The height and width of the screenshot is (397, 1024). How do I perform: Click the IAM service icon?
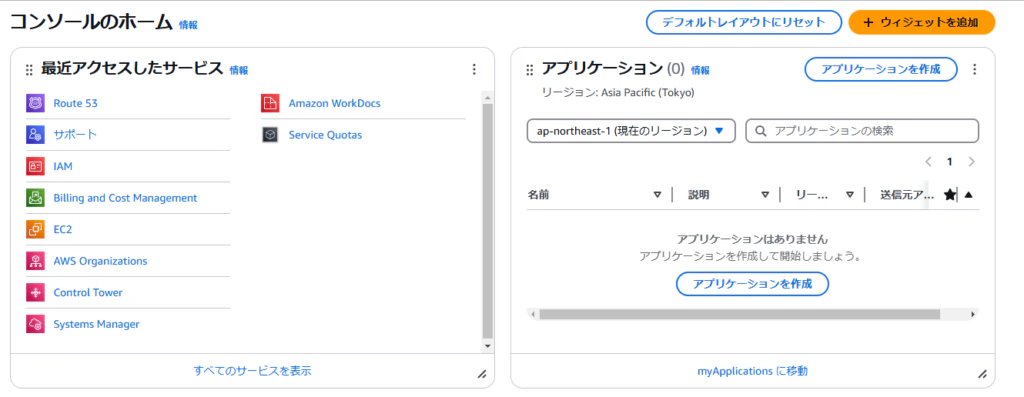pos(35,167)
